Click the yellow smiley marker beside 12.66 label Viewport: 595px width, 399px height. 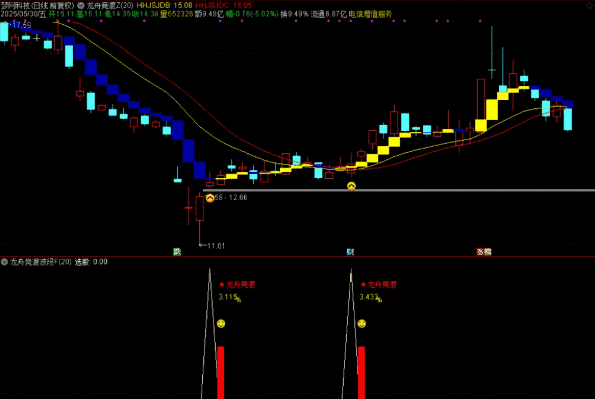(x=210, y=198)
